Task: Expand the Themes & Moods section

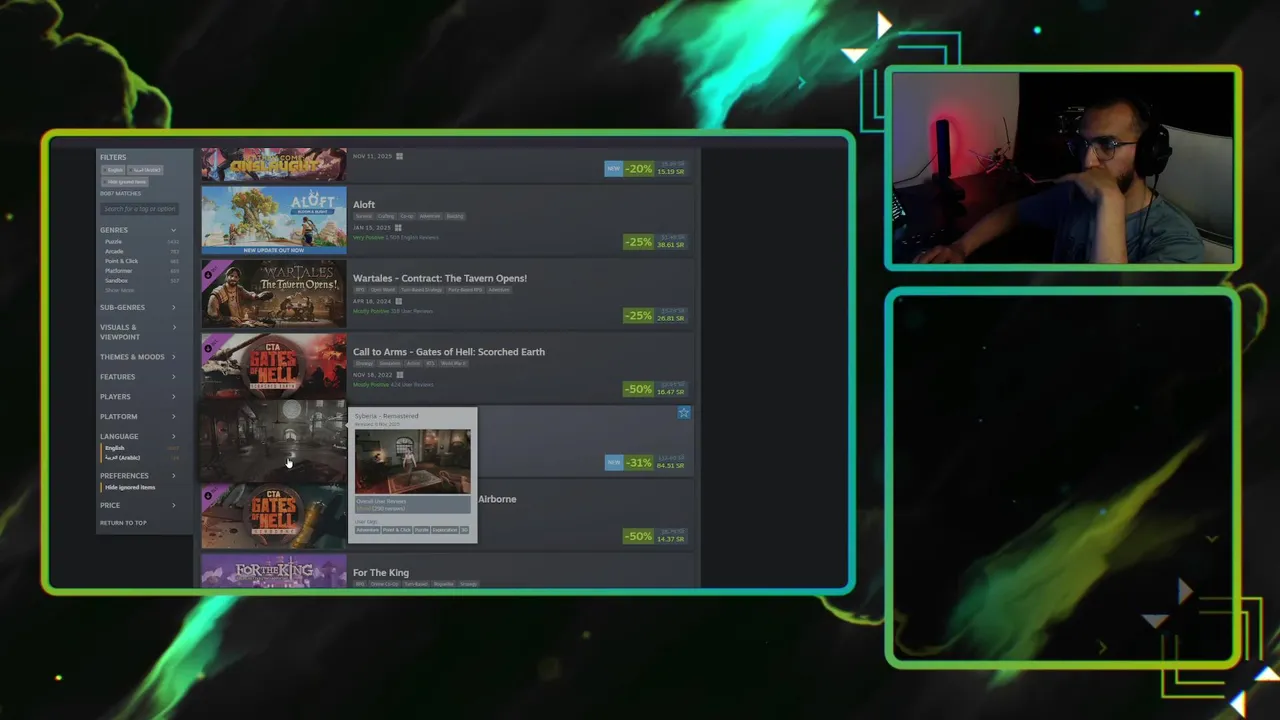Action: 138,357
